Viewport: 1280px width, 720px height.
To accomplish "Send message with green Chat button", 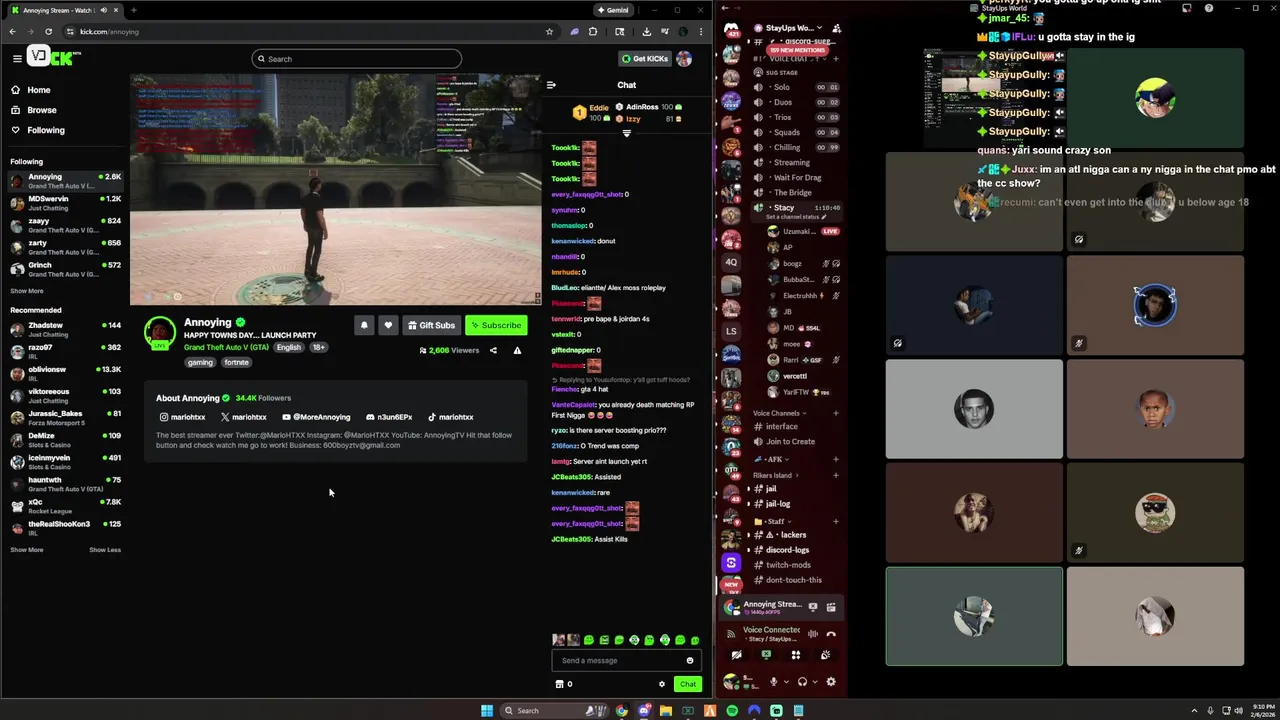I will click(x=687, y=684).
